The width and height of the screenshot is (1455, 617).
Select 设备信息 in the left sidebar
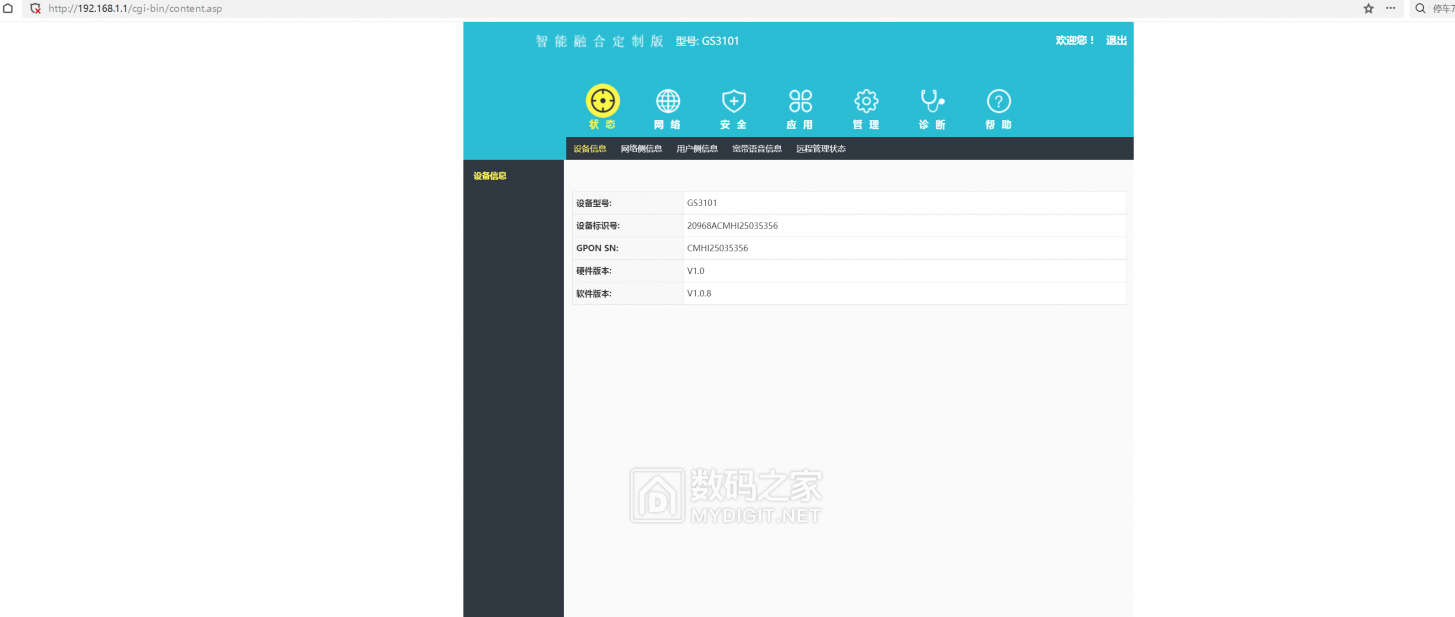coord(490,176)
